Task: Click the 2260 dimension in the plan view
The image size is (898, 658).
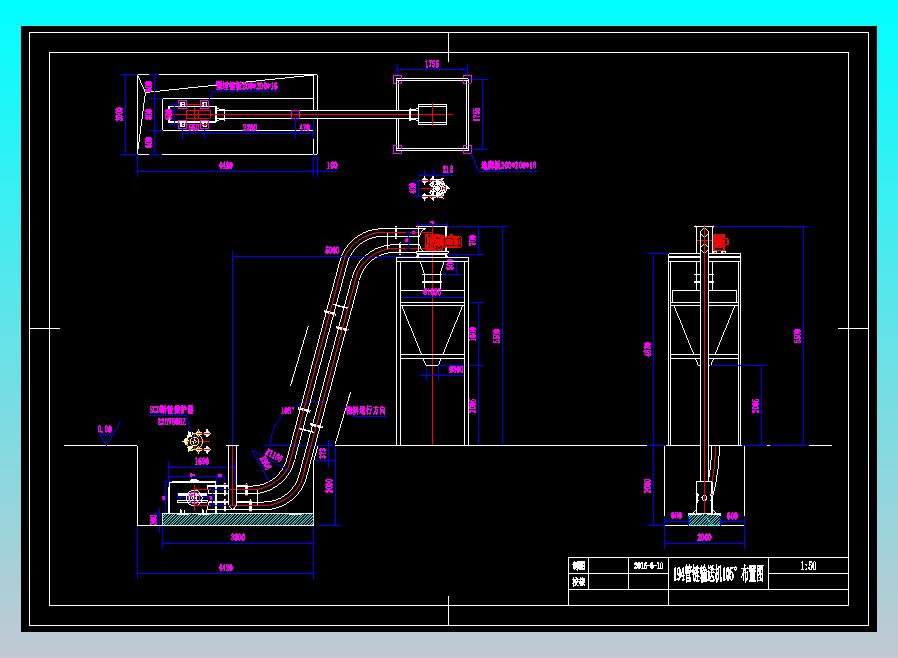Action: 250,127
